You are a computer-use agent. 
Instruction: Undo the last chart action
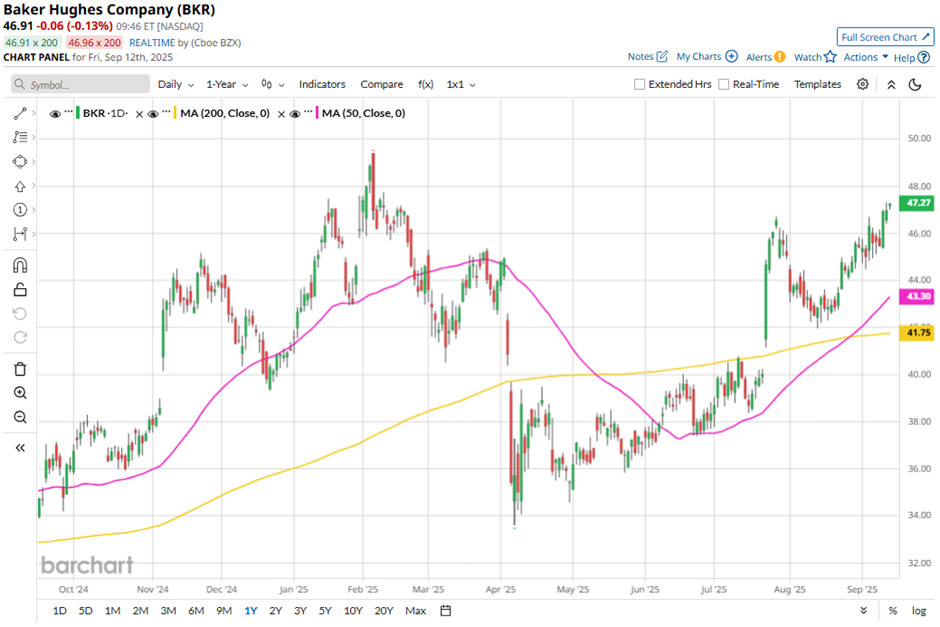[x=20, y=314]
